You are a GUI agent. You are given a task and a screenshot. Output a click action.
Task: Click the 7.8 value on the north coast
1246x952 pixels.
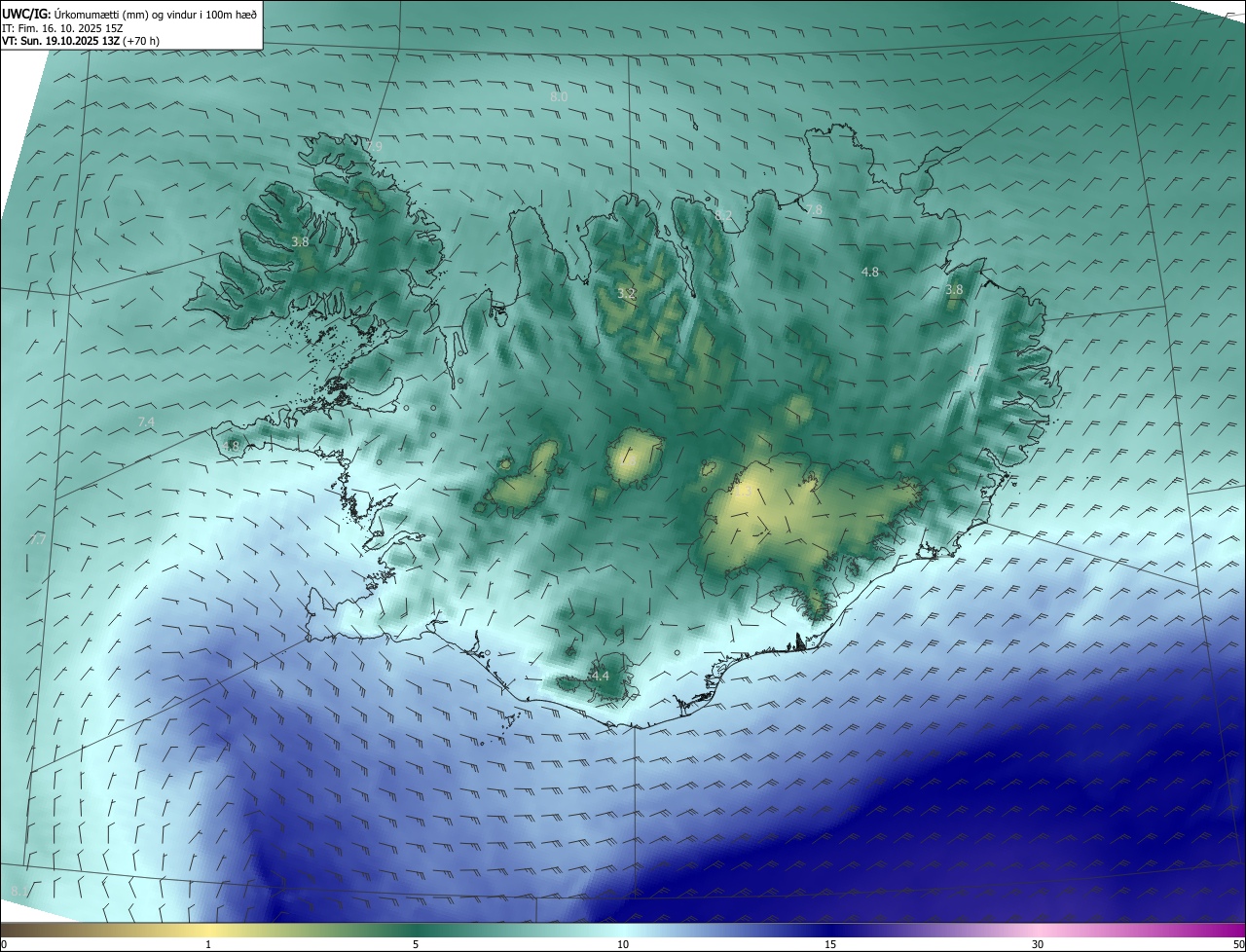pyautogui.click(x=814, y=209)
